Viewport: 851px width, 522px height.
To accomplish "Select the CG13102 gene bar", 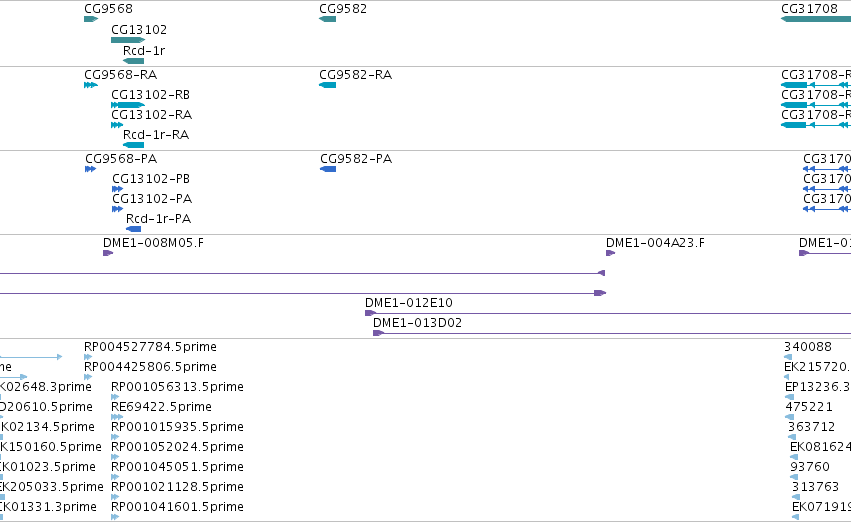I will point(128,40).
